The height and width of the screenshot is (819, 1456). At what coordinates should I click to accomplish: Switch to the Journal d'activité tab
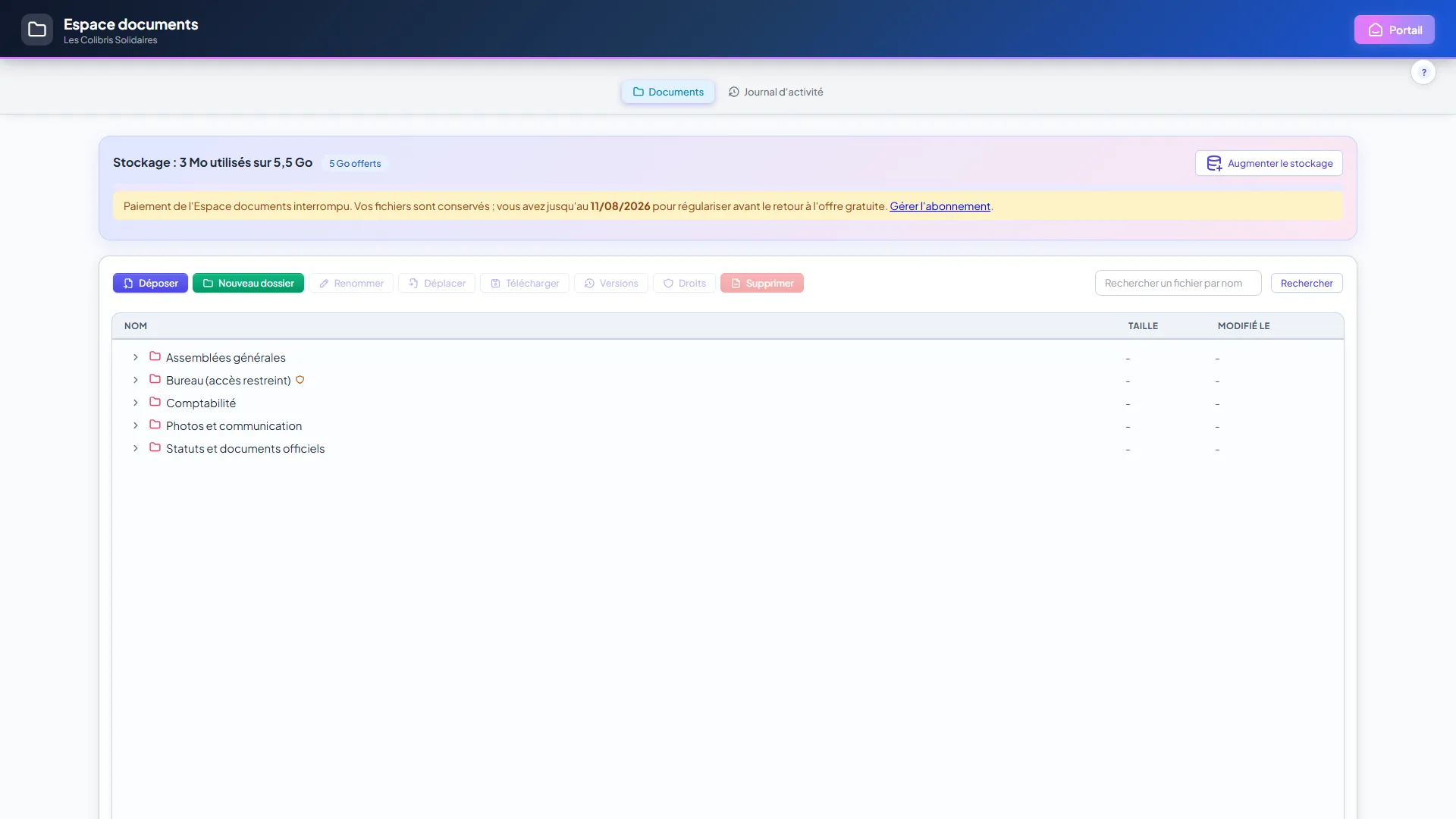point(776,92)
